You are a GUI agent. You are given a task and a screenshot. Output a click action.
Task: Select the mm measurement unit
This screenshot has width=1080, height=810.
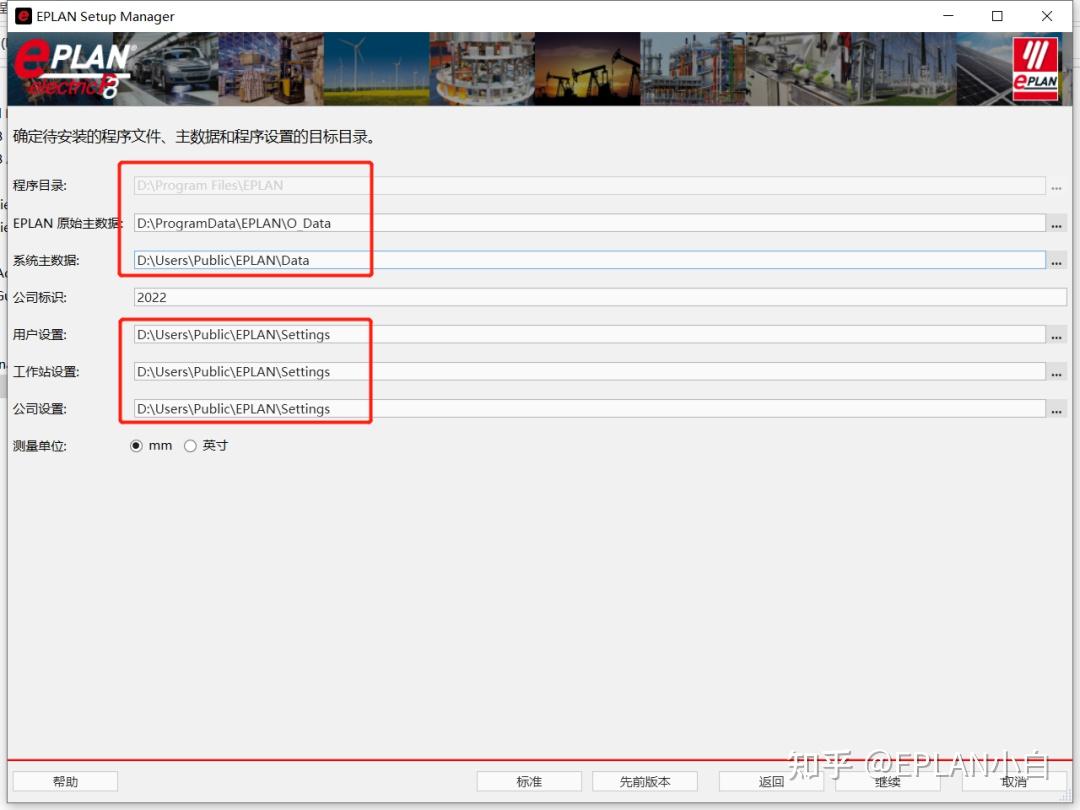136,446
